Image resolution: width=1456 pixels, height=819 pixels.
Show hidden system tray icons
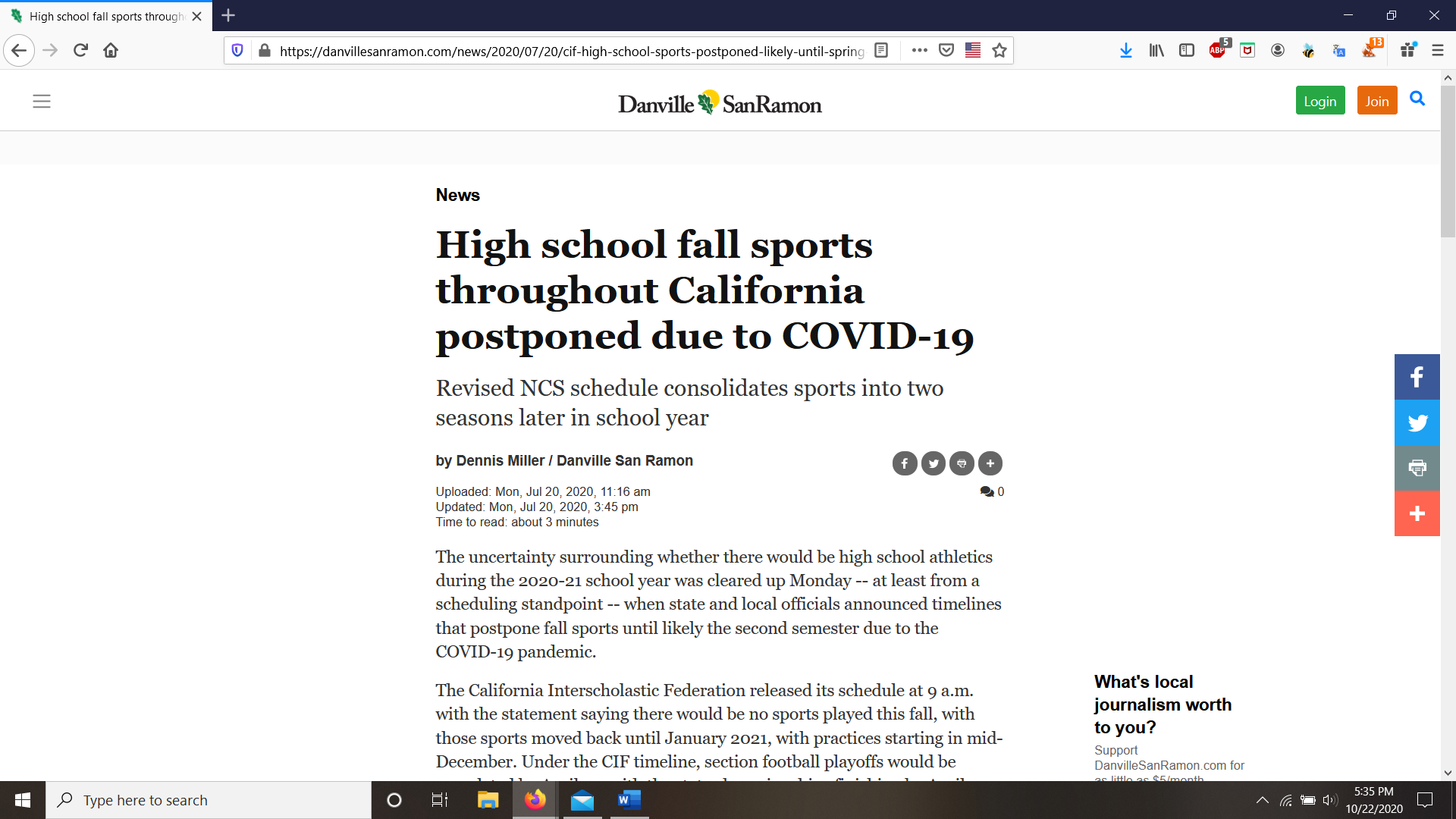(x=1262, y=800)
